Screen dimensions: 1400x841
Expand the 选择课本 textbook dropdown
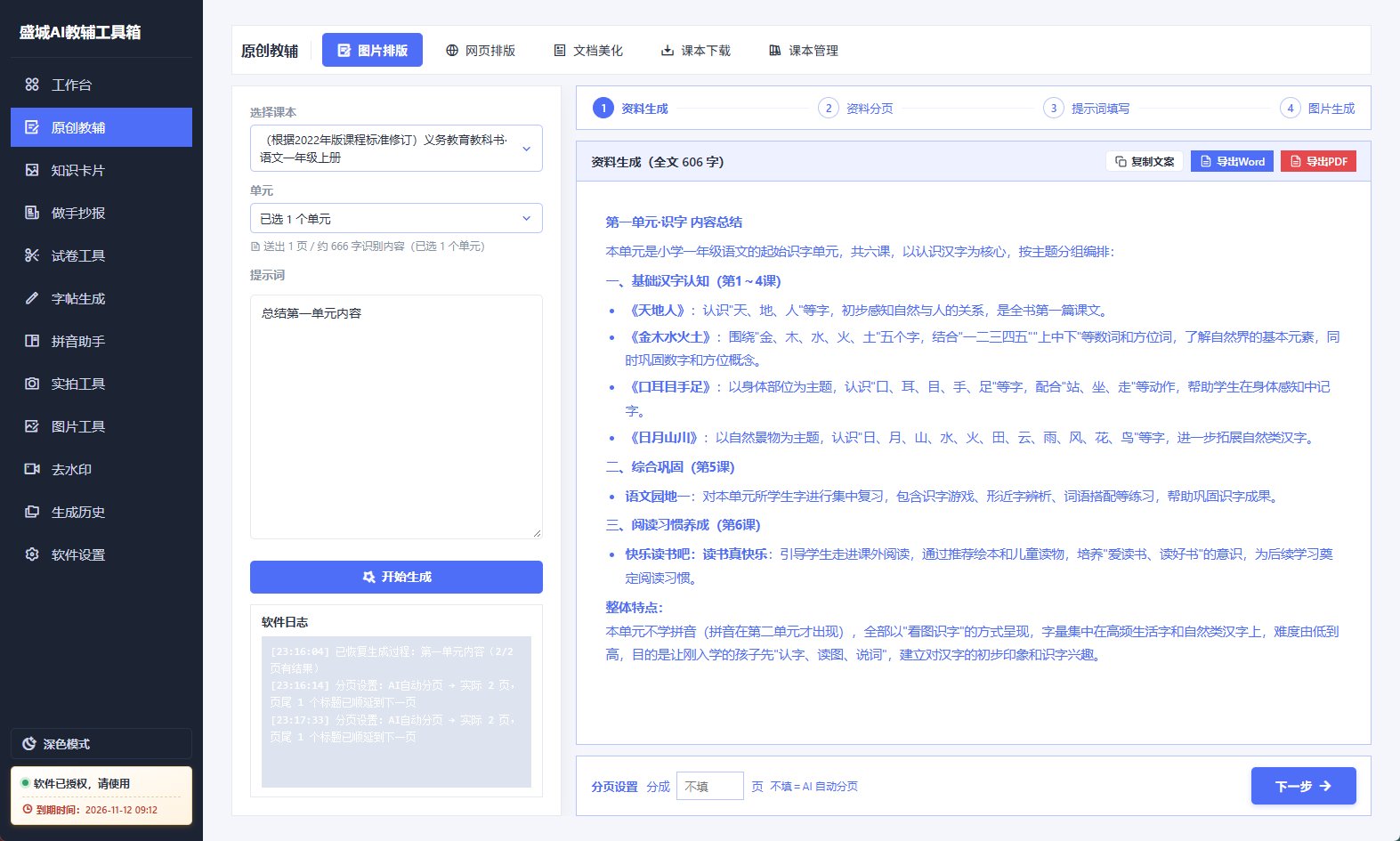tap(396, 148)
